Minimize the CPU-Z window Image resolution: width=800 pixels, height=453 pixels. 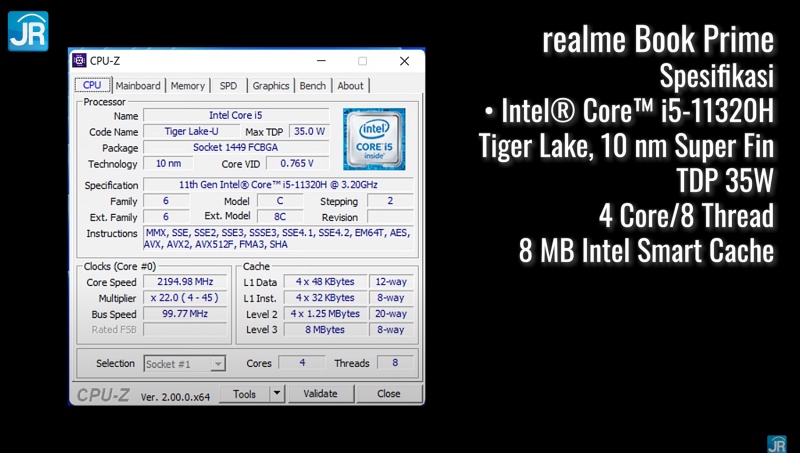tap(321, 61)
